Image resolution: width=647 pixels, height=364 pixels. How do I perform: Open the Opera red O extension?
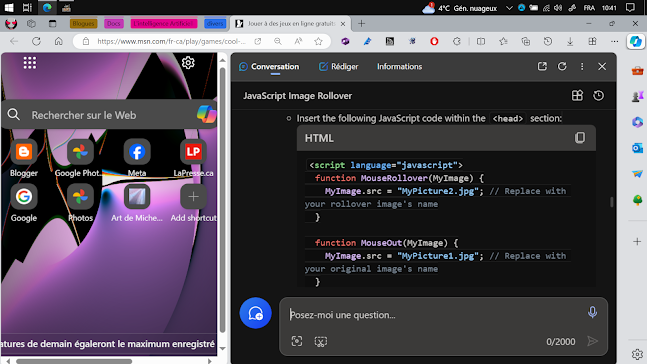[434, 41]
